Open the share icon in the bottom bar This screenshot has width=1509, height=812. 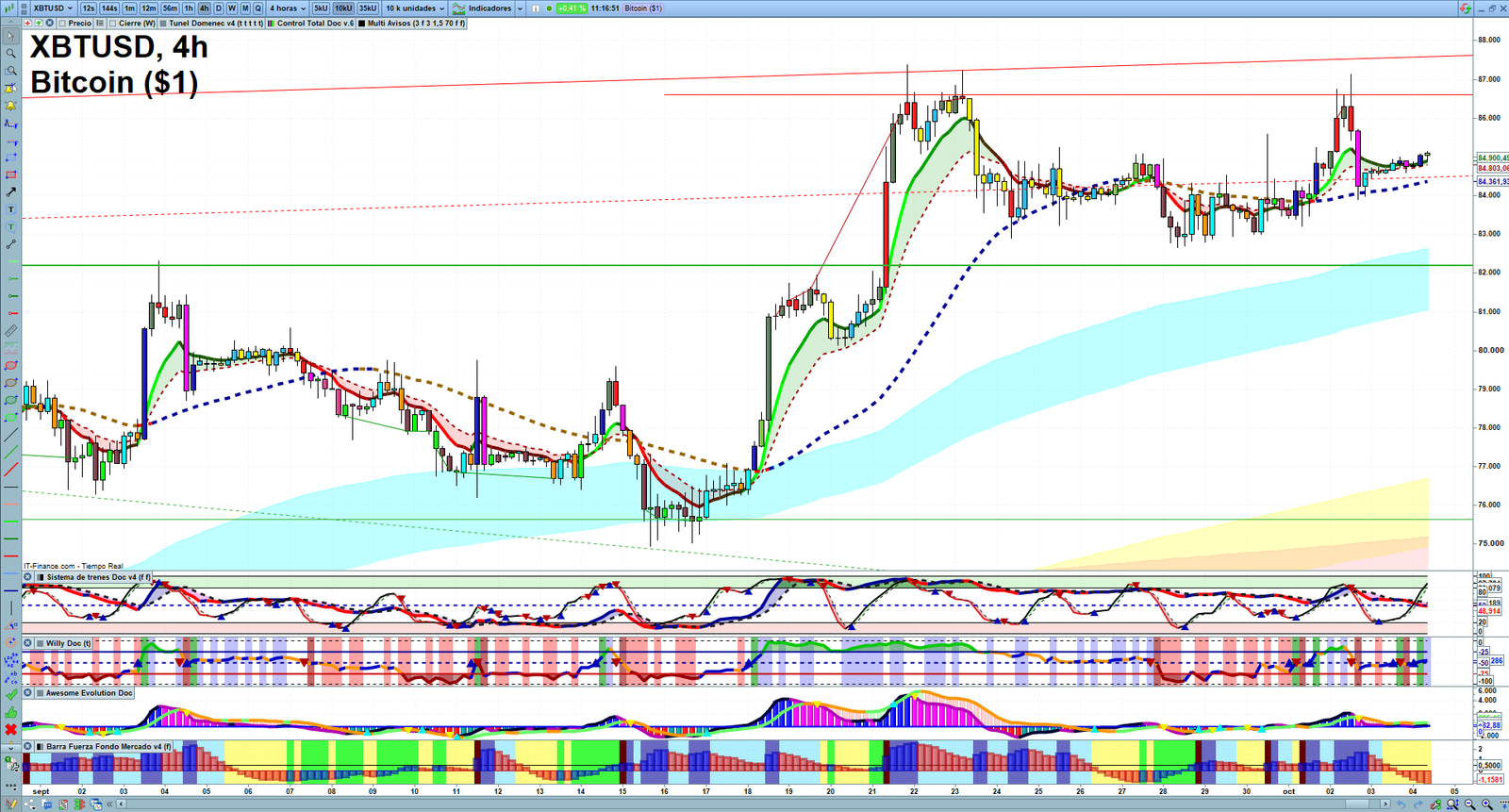tap(29, 804)
